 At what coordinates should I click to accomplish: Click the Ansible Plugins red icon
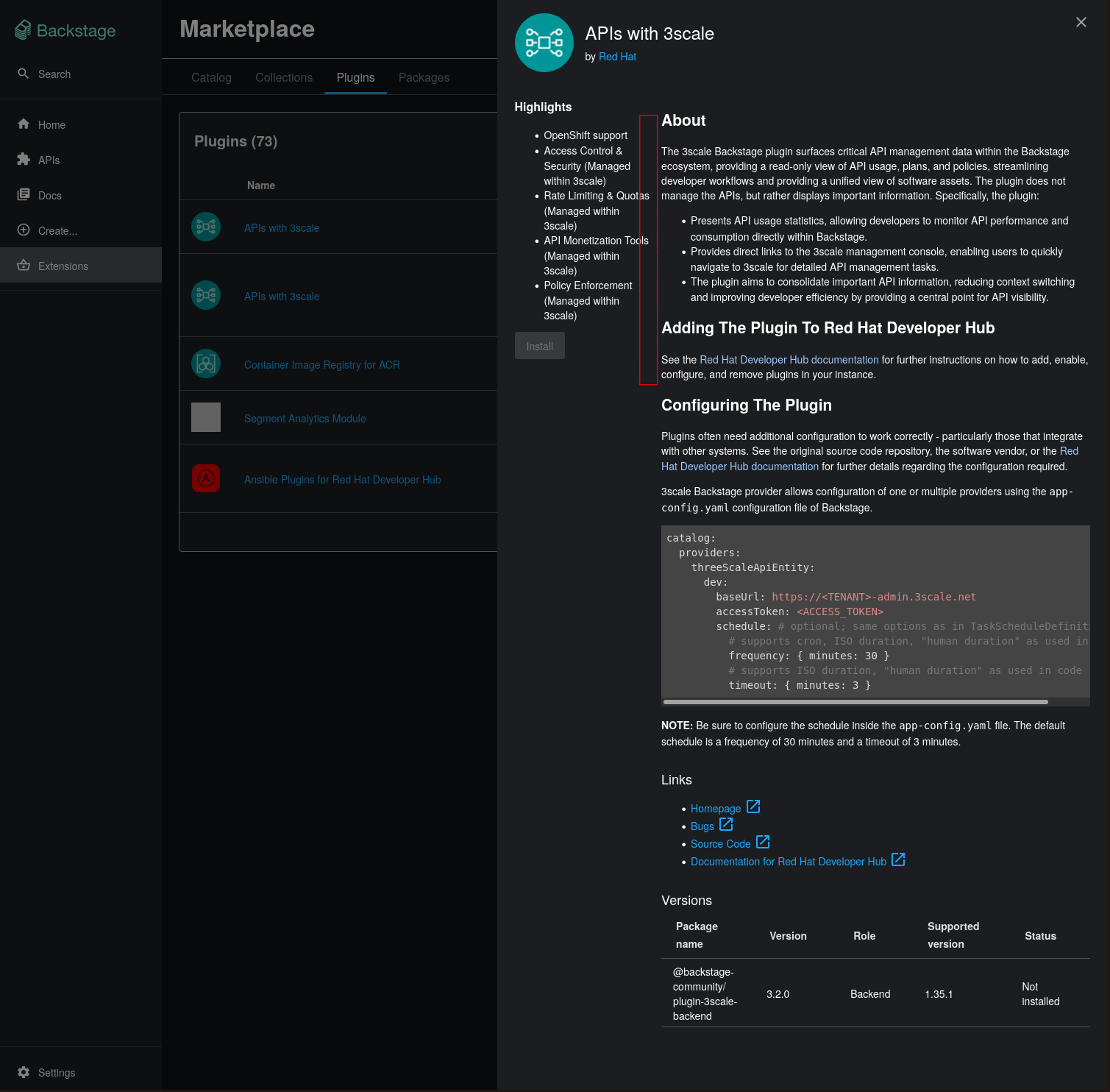(206, 478)
